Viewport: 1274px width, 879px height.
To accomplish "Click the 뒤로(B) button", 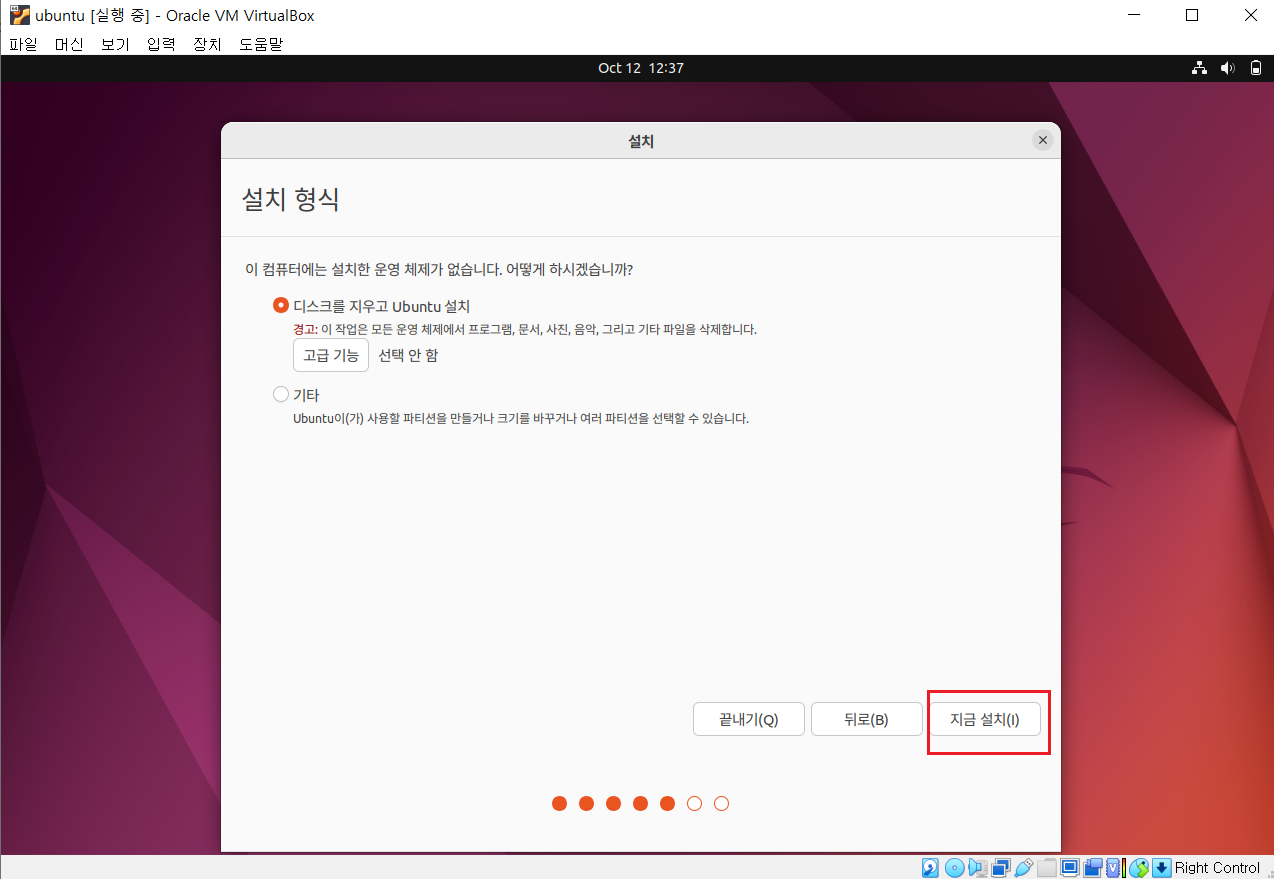I will [x=866, y=719].
